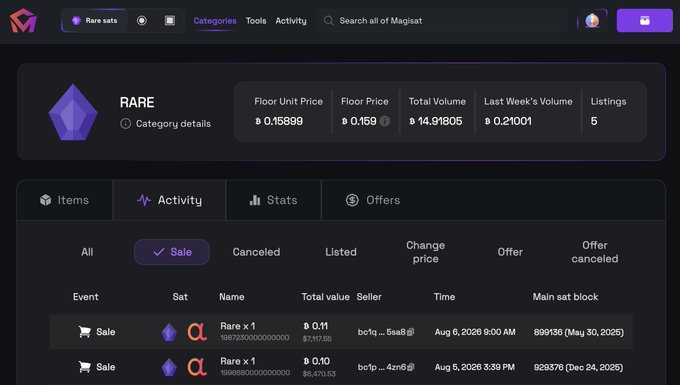Image resolution: width=680 pixels, height=385 pixels.
Task: Click the RARE purple gem image
Action: coord(73,112)
